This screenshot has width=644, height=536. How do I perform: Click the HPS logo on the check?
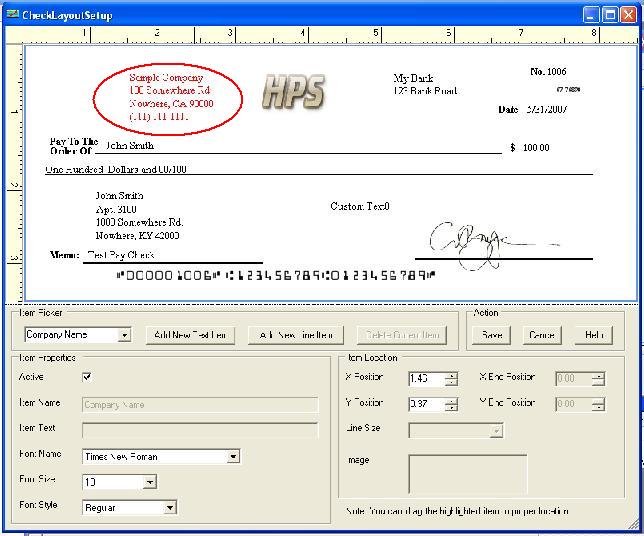293,93
